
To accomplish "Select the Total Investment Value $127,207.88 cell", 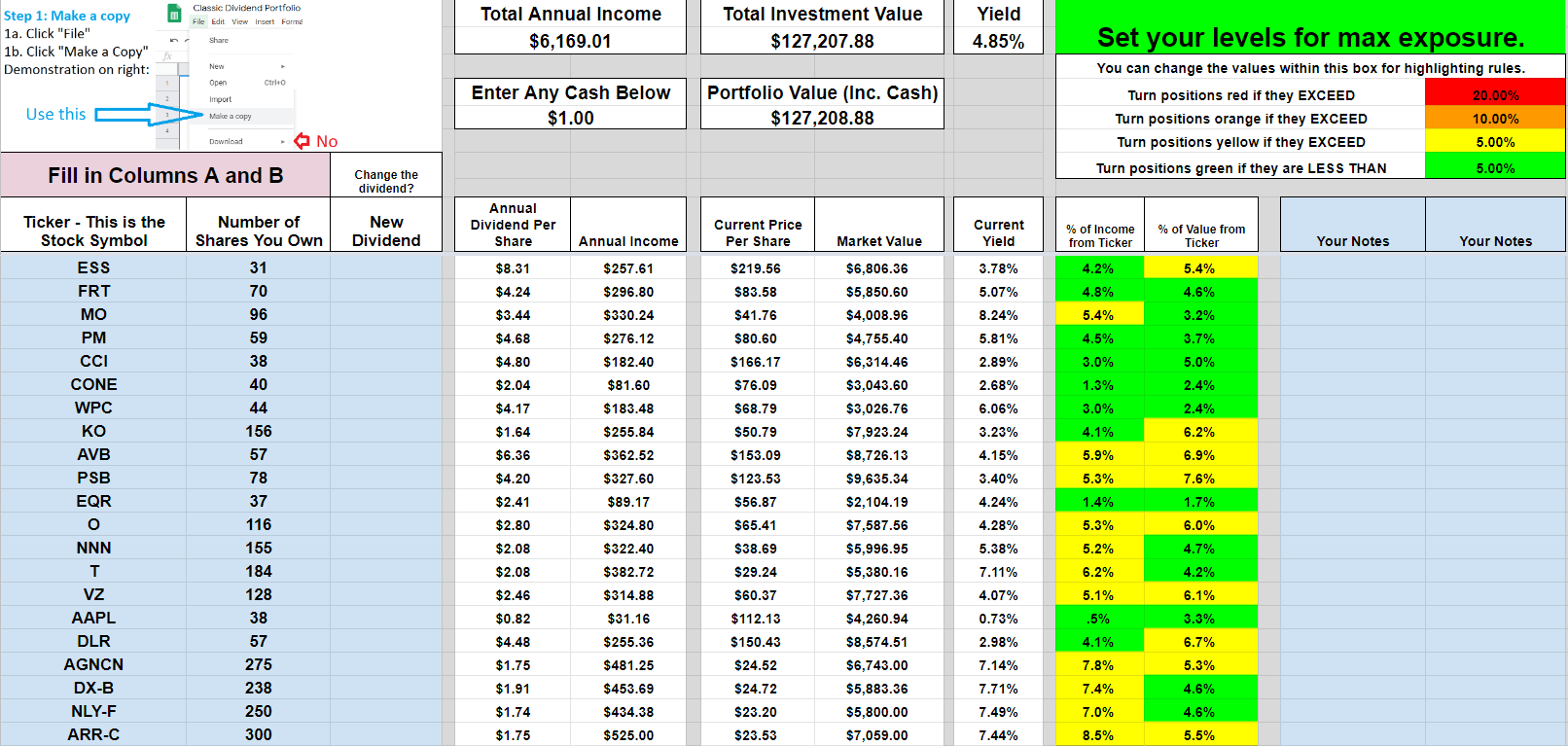I will pyautogui.click(x=822, y=41).
